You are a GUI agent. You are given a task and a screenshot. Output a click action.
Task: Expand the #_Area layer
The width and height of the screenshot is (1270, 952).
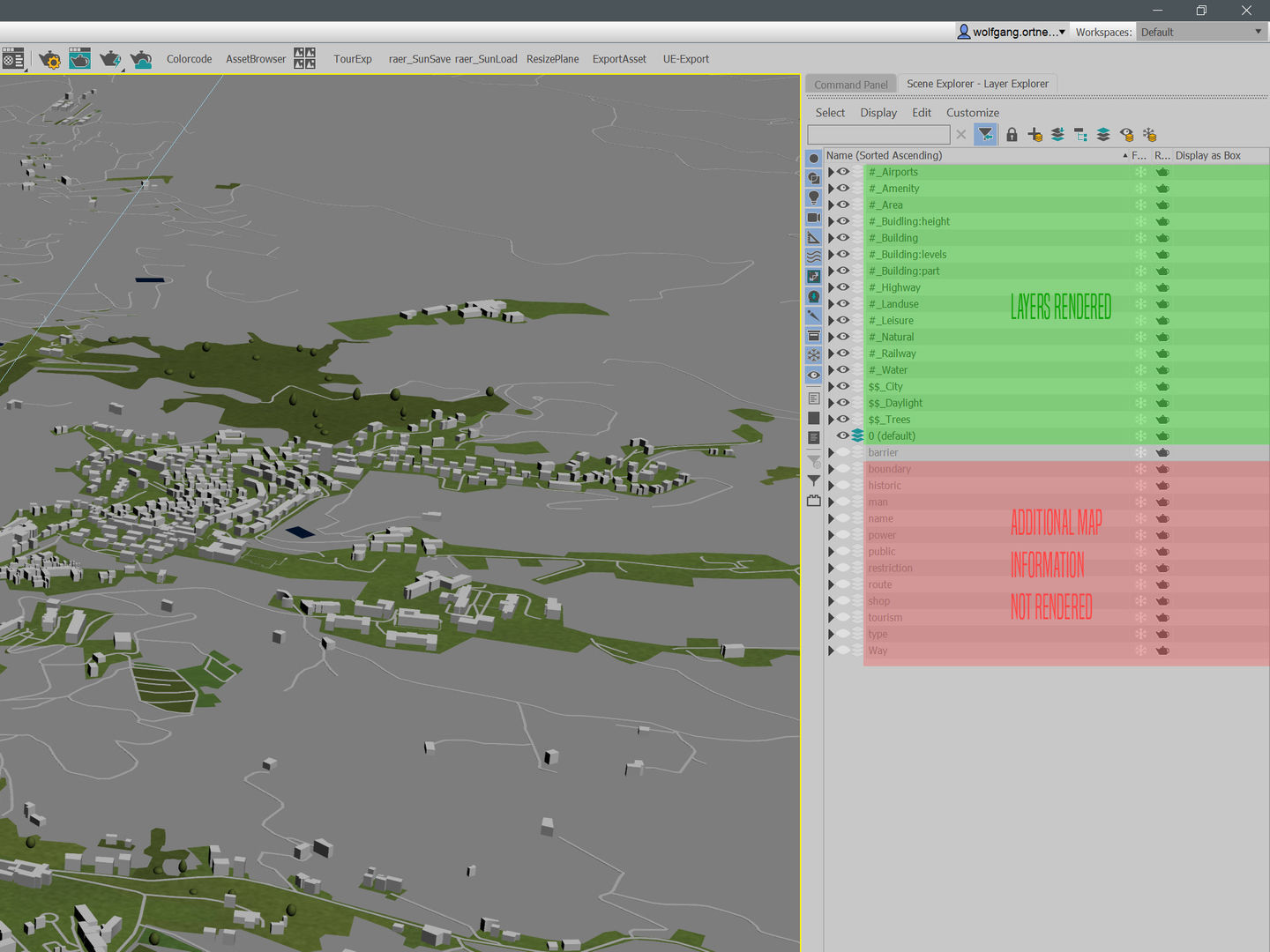tap(831, 205)
